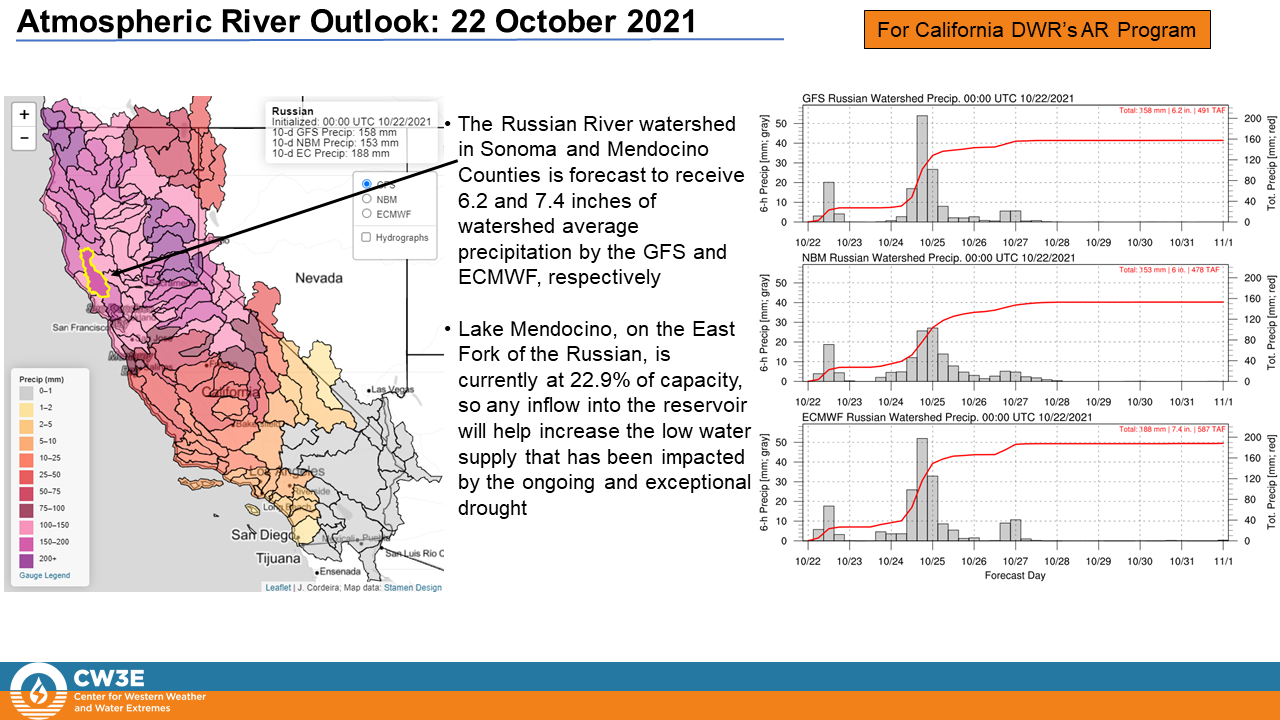This screenshot has height=720, width=1280.
Task: Enable the Hydrographs checkbox
Action: click(x=367, y=237)
